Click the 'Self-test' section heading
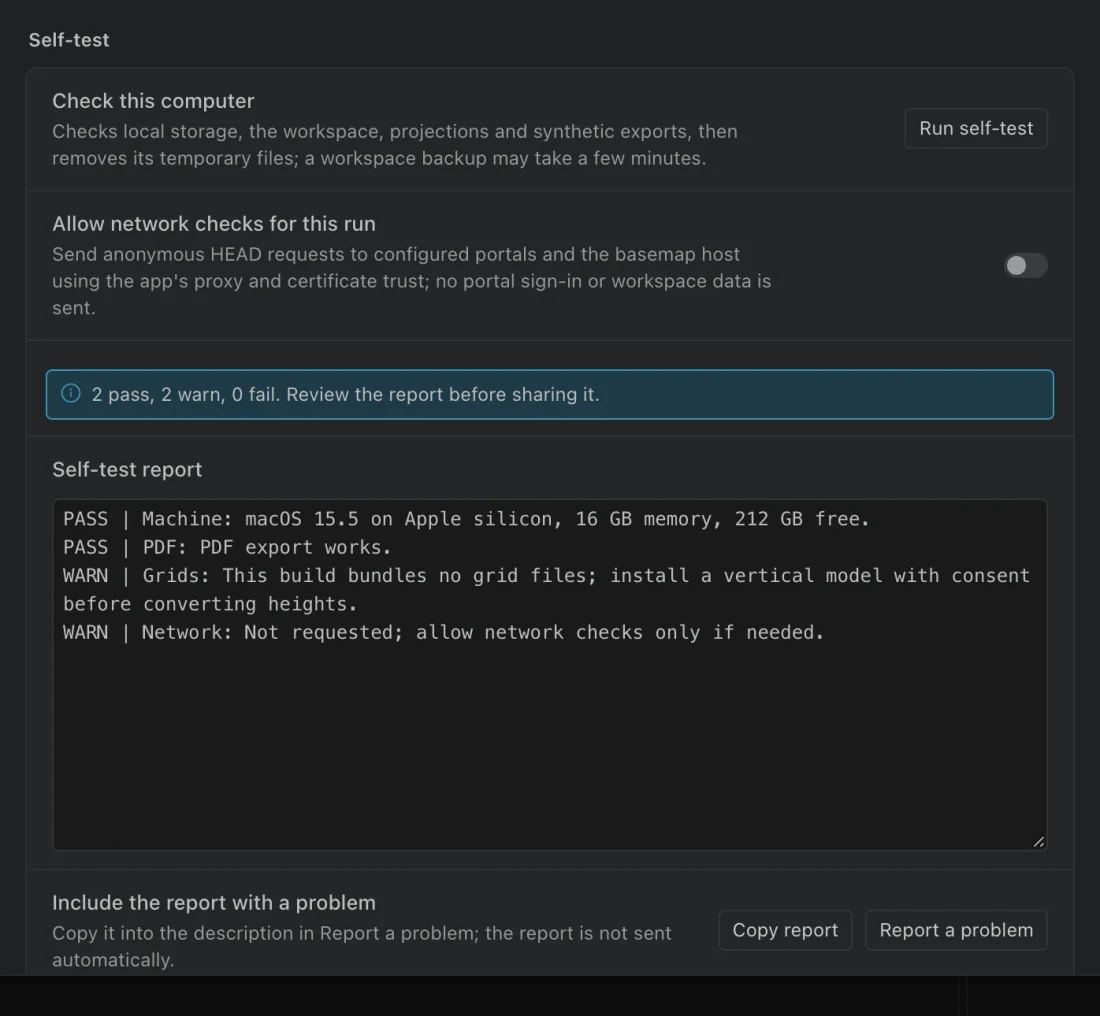 pos(69,40)
